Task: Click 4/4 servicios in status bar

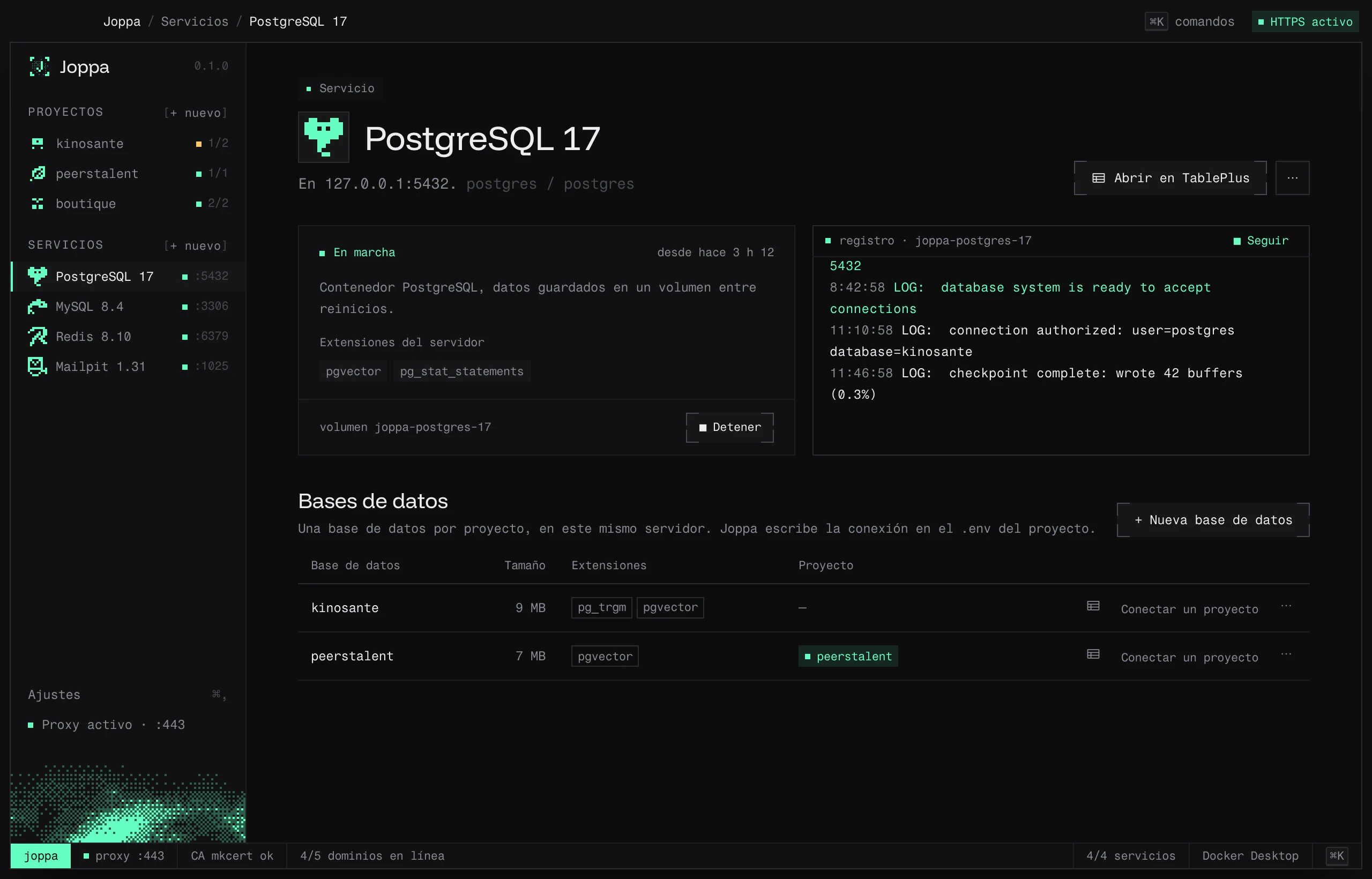Action: click(1131, 855)
